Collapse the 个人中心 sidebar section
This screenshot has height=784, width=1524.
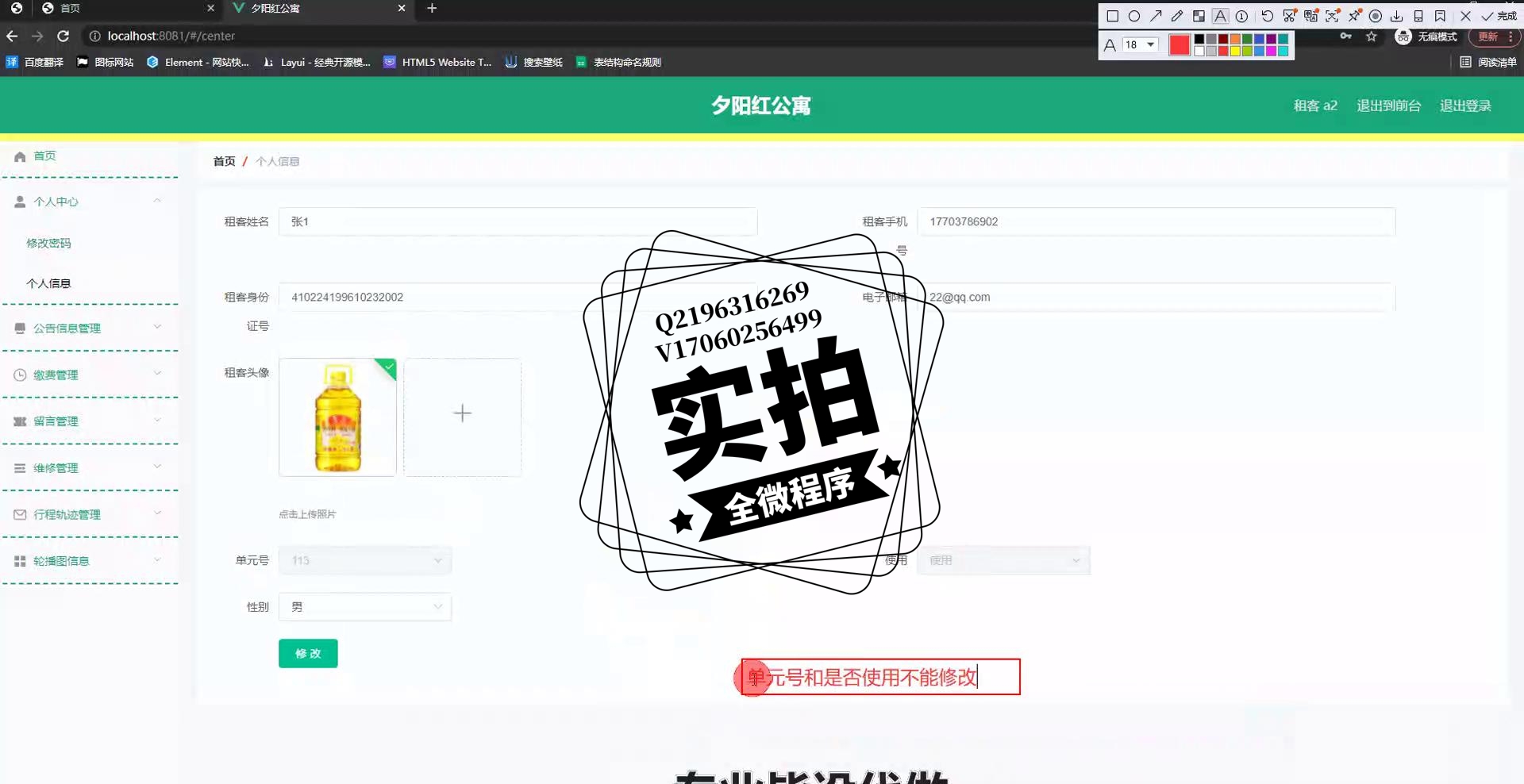pos(89,202)
